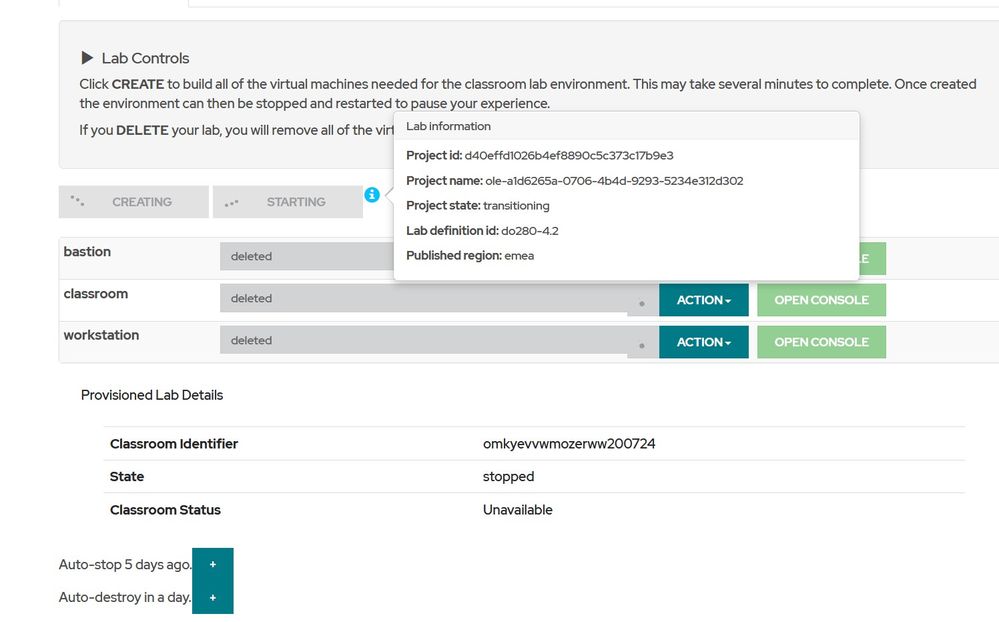Click the partly hidden bastion console button
This screenshot has height=622, width=999.
872,258
